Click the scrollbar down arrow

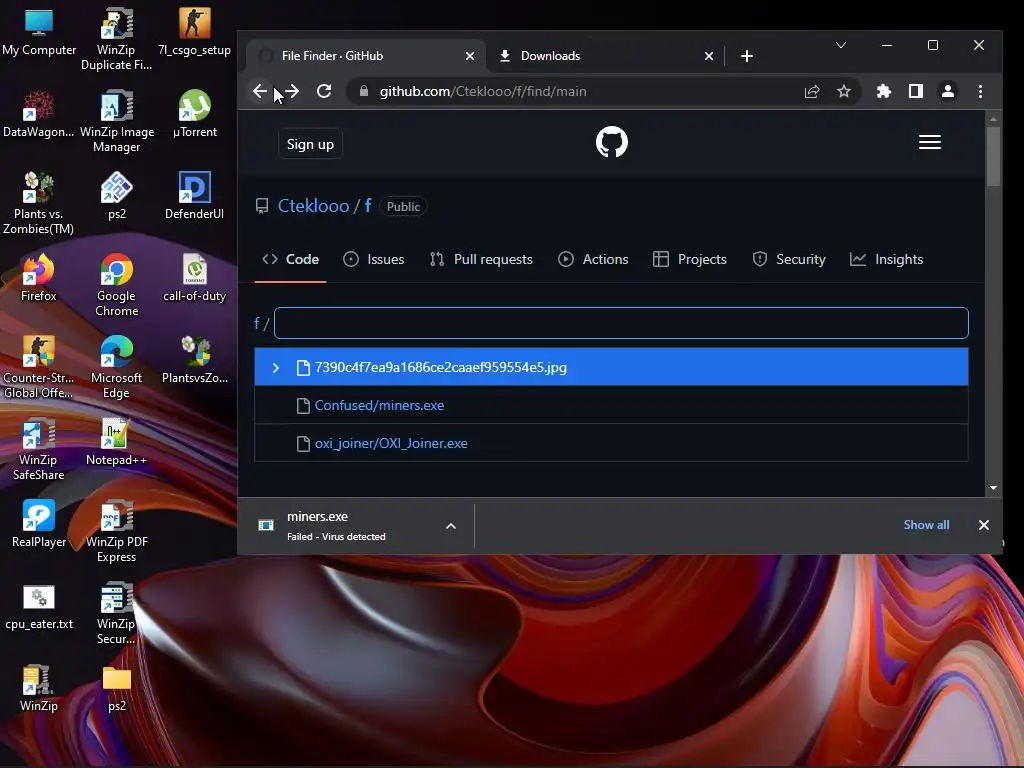tap(993, 488)
